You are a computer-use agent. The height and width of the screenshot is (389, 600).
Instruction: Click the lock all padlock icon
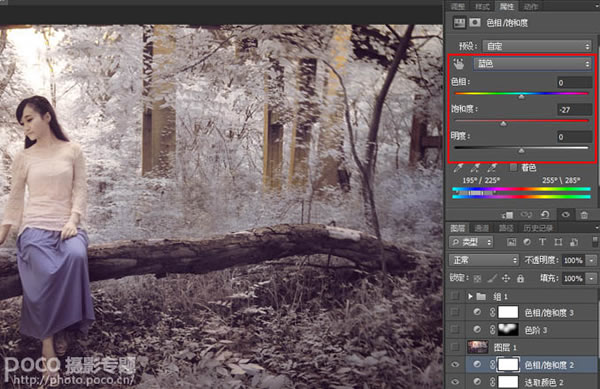tap(520, 278)
